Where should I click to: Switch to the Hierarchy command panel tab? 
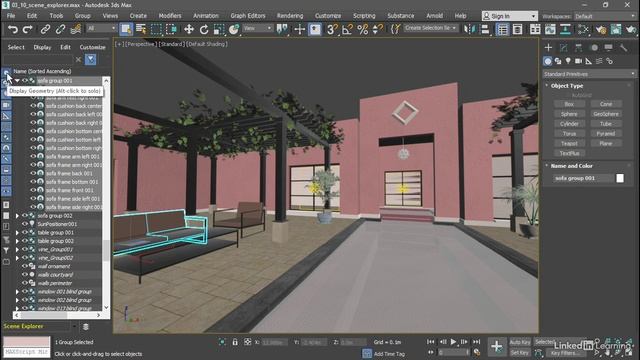578,48
